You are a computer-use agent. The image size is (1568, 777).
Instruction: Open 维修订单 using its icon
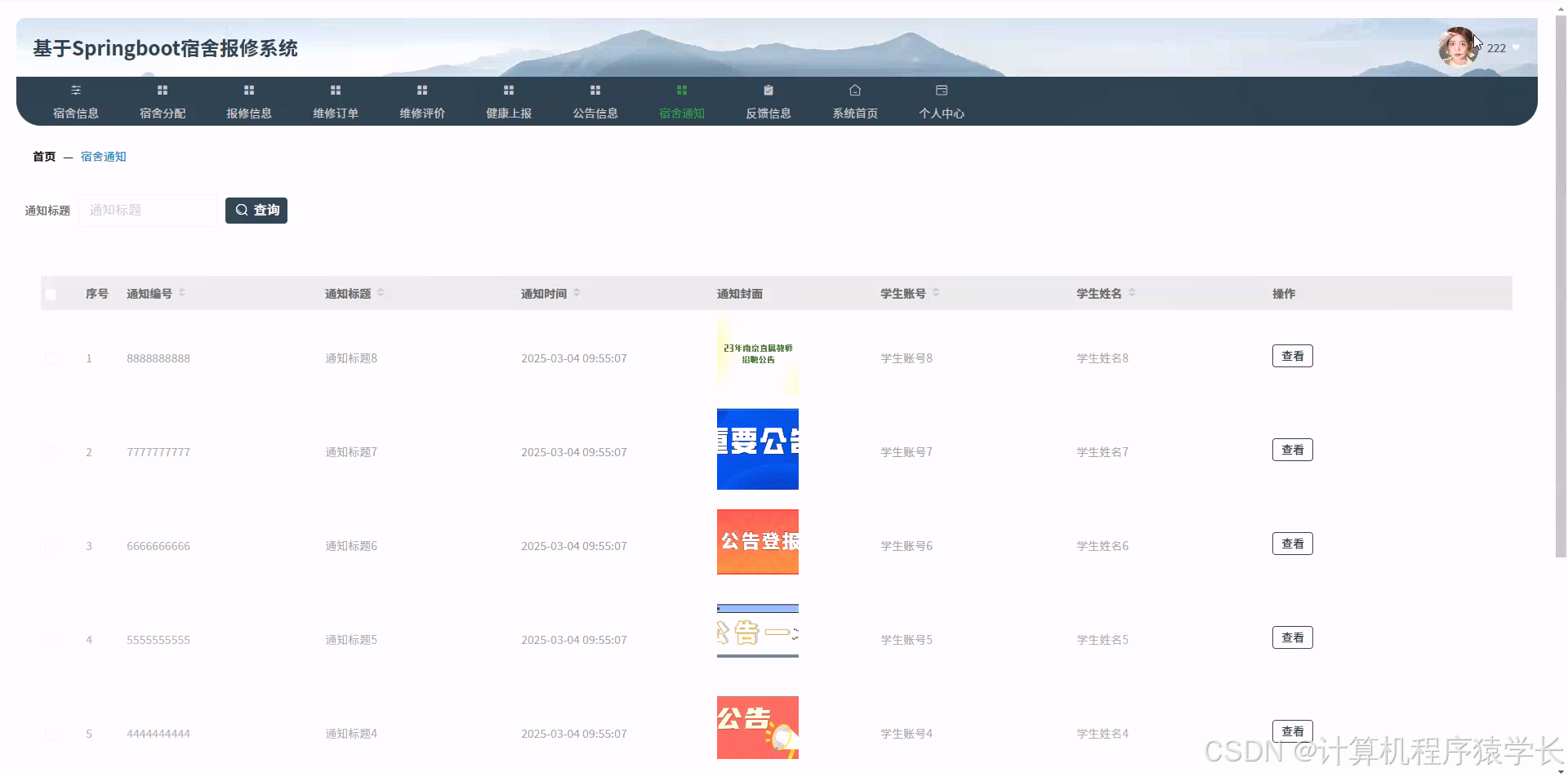pos(335,90)
